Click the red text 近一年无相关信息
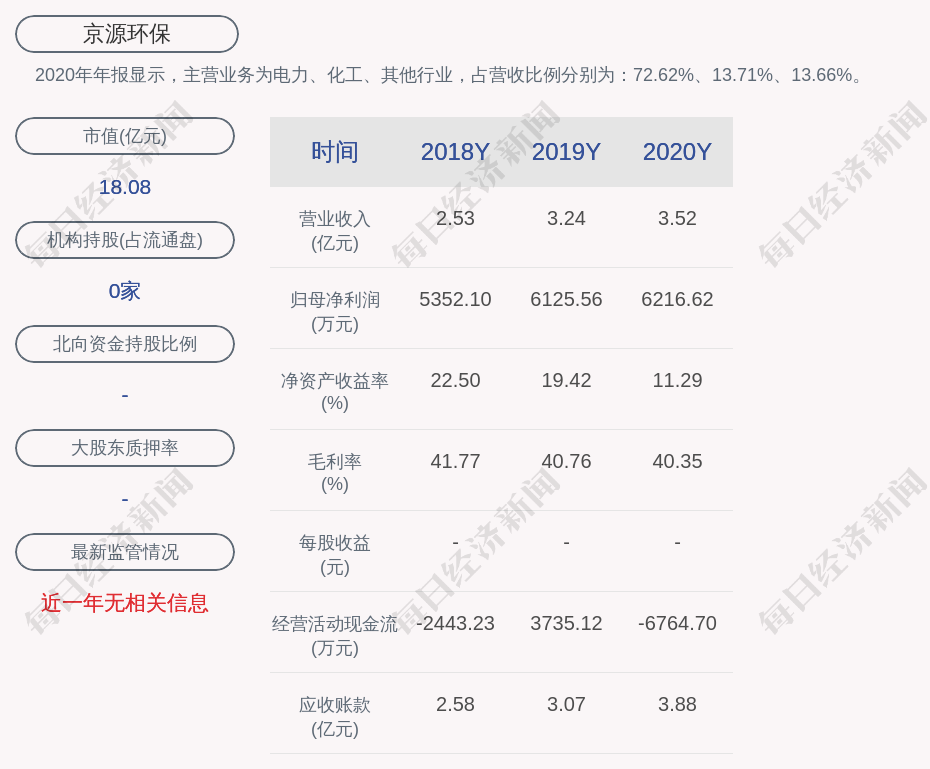The width and height of the screenshot is (930, 769). (x=125, y=604)
